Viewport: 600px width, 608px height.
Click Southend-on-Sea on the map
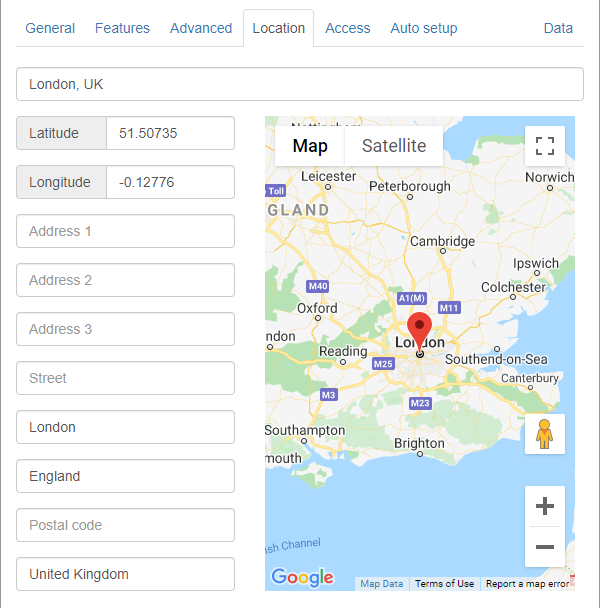click(x=496, y=359)
